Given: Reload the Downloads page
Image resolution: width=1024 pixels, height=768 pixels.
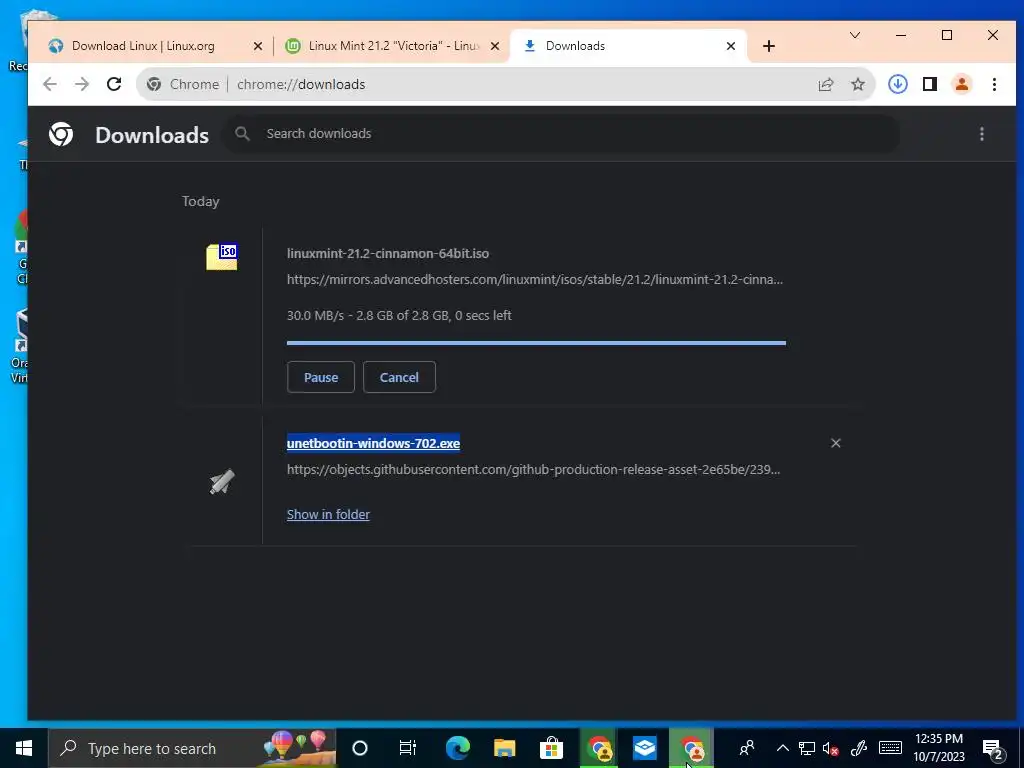Looking at the screenshot, I should [x=114, y=84].
